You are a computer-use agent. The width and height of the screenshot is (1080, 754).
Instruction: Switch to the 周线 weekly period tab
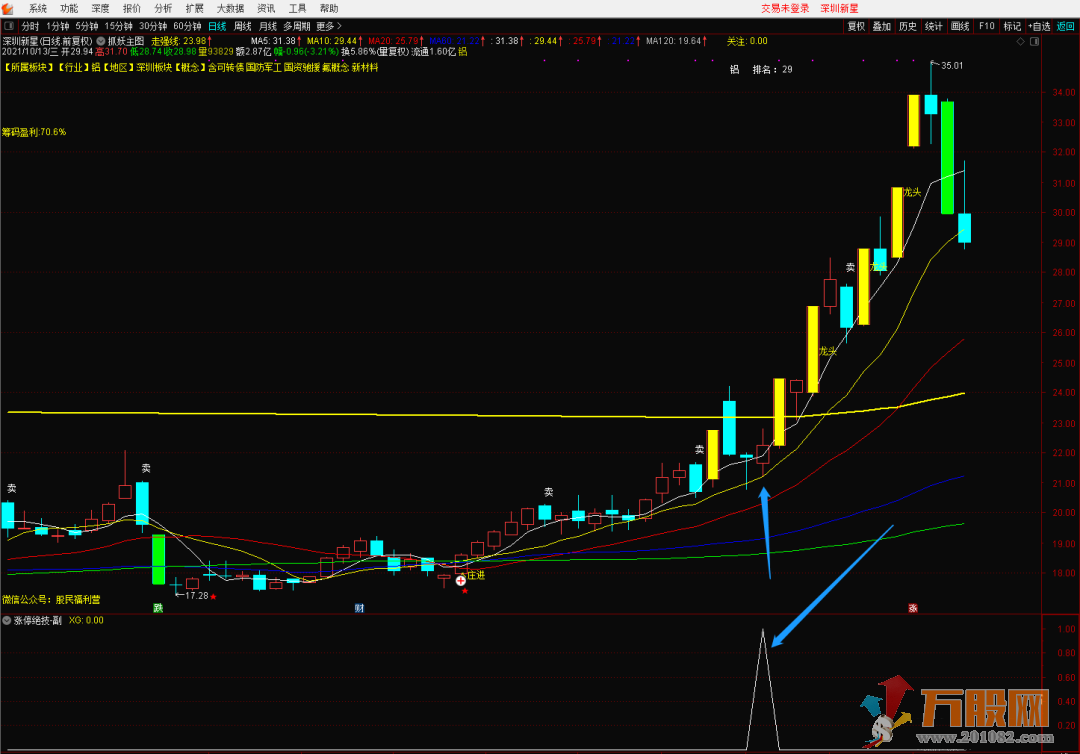coord(242,26)
